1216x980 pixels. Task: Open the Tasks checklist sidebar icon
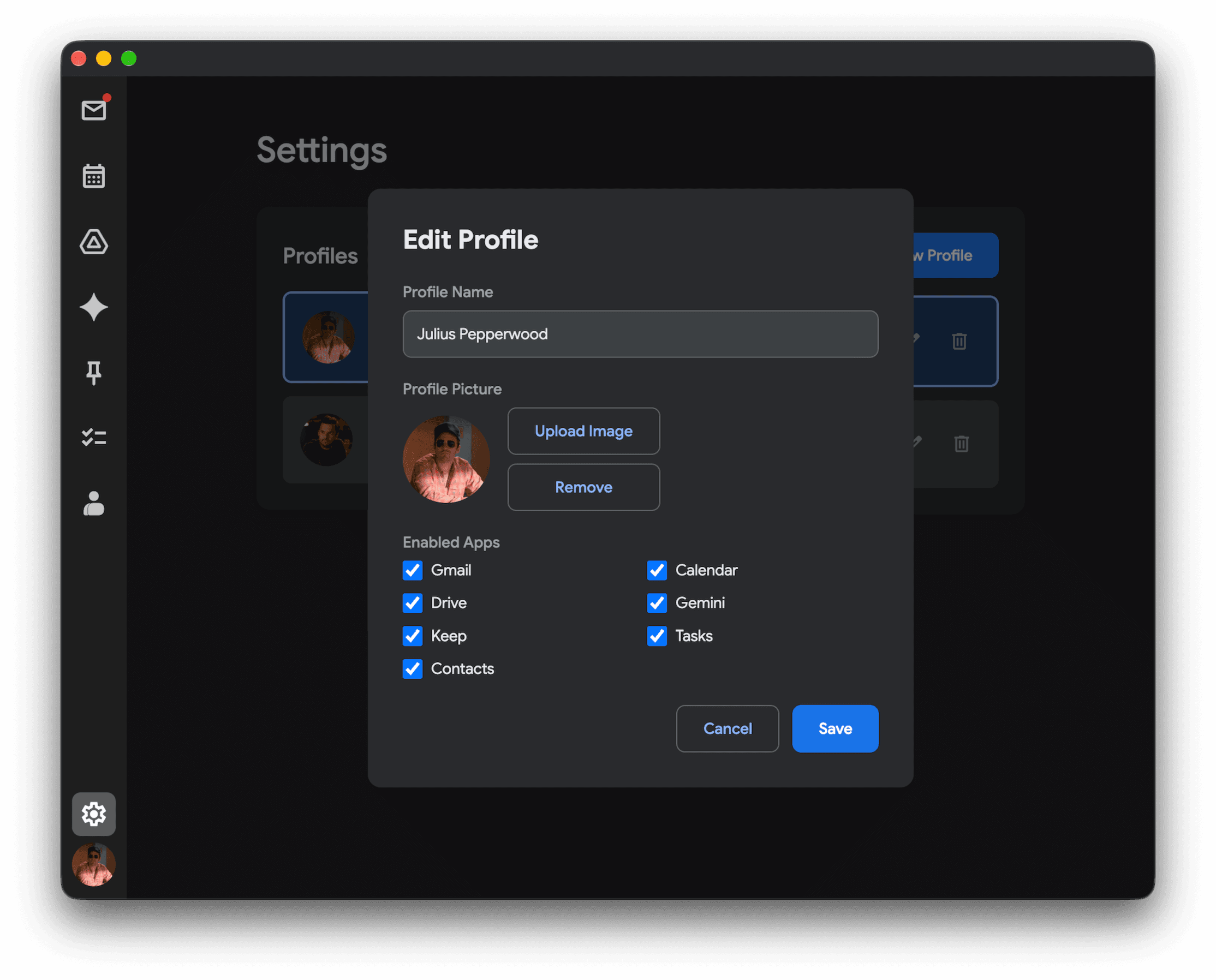coord(94,438)
